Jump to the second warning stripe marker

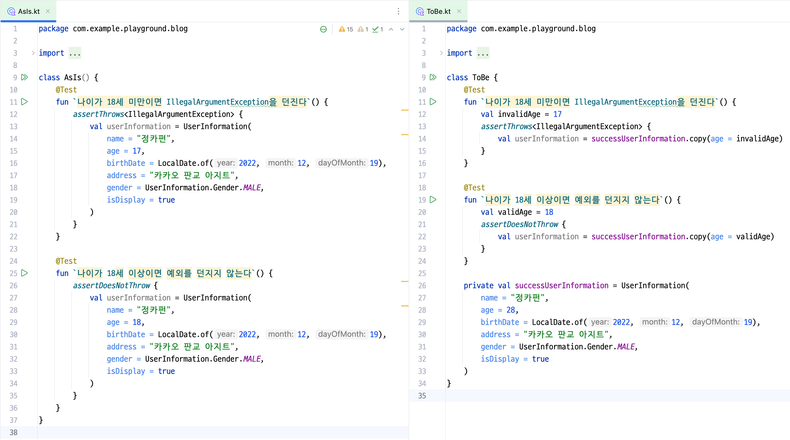click(x=405, y=135)
